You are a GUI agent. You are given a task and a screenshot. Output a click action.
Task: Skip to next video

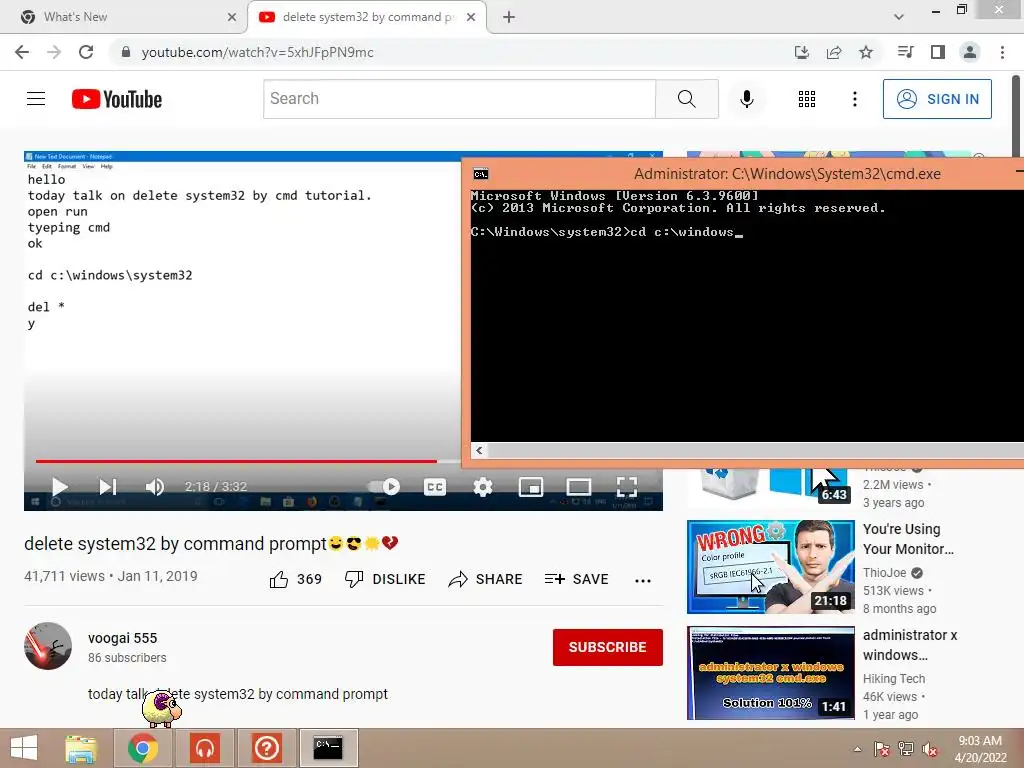(108, 487)
